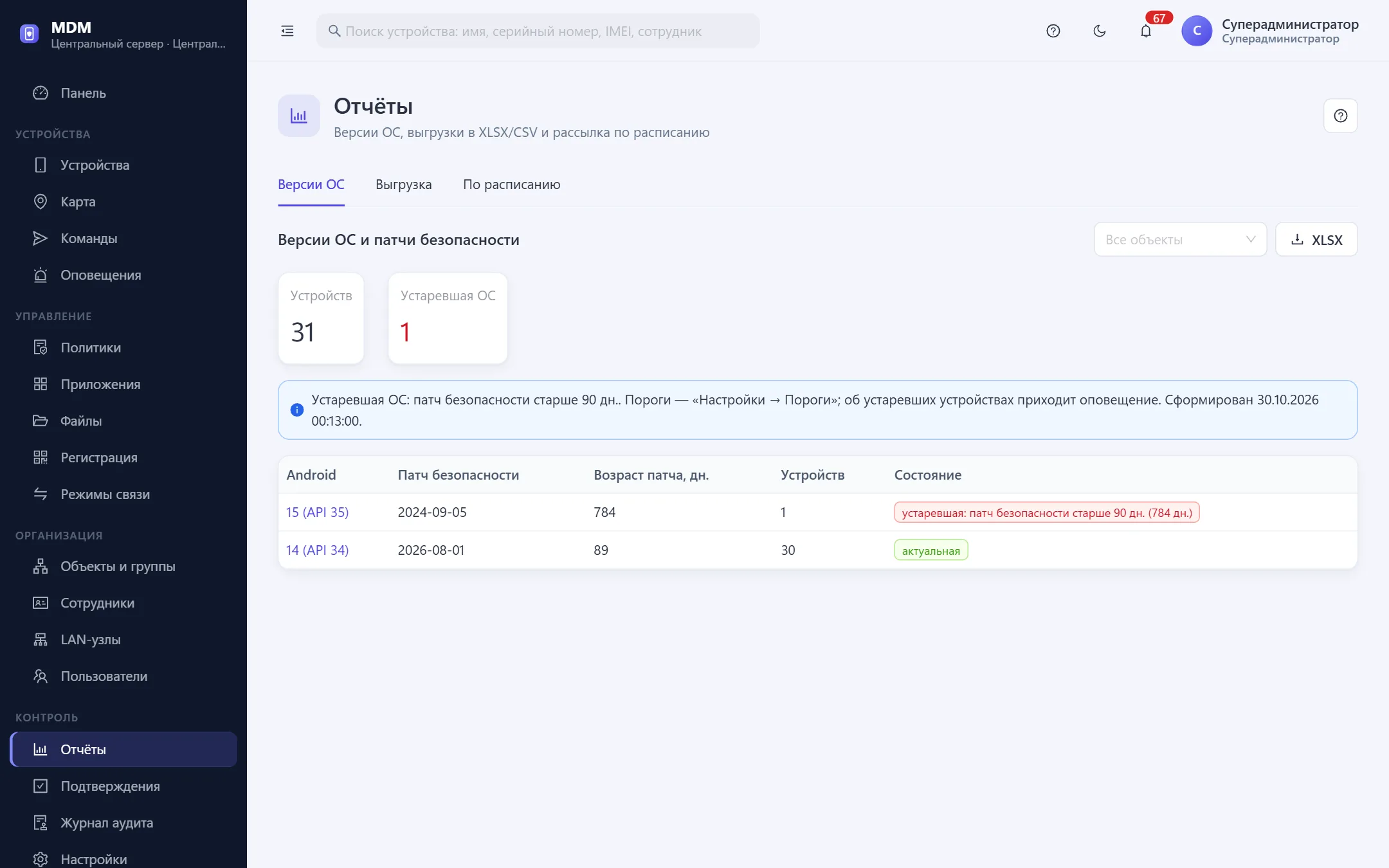Open Оповещения page
Viewport: 1389px width, 868px height.
pos(123,275)
